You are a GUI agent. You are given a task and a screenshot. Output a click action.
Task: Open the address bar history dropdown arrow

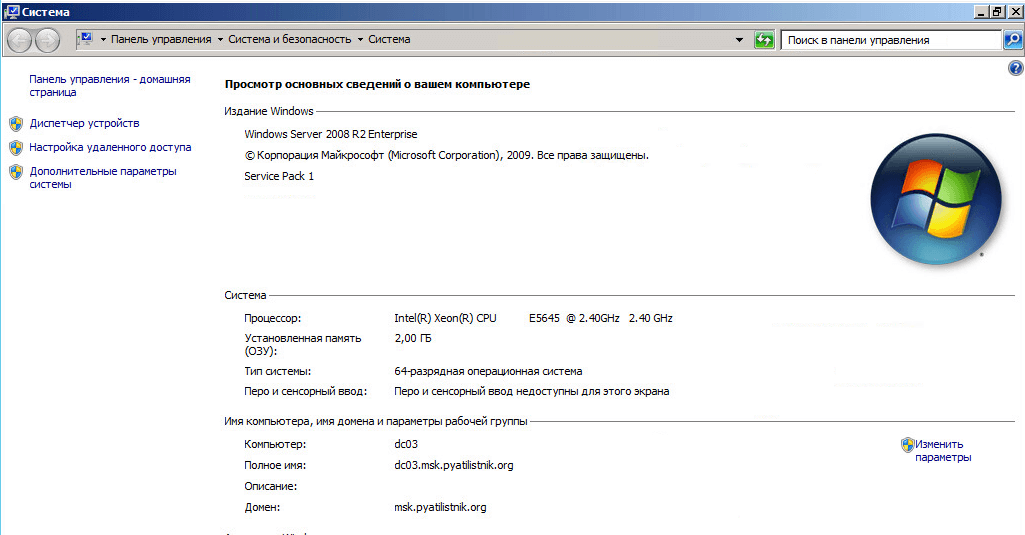point(739,40)
